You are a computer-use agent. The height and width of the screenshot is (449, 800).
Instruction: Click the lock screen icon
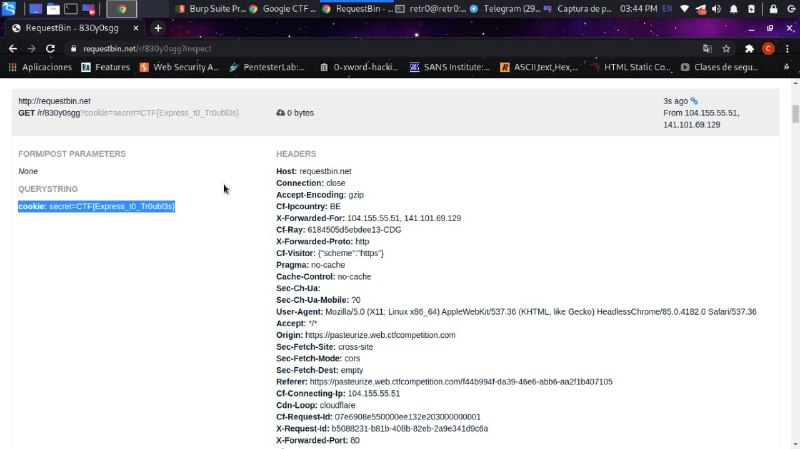coord(773,9)
